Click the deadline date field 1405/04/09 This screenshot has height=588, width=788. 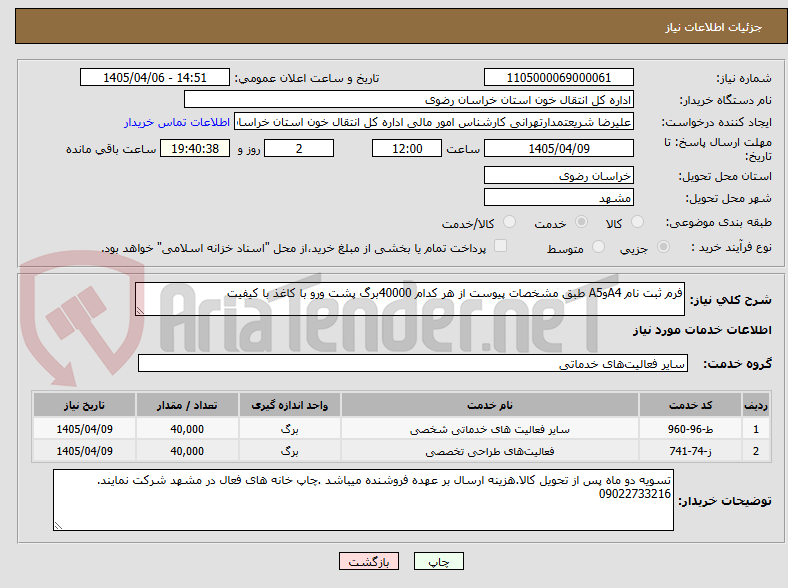coord(558,148)
